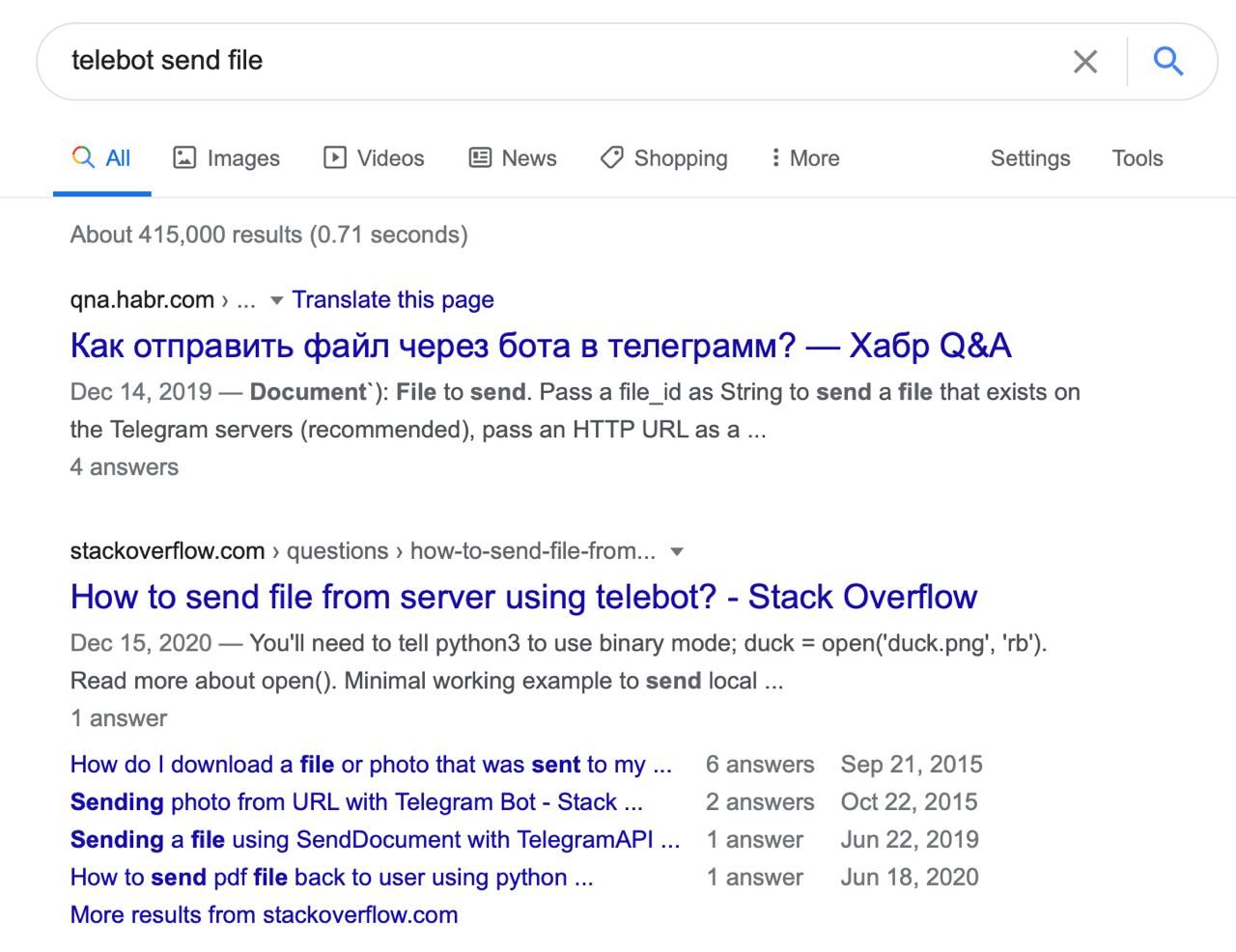Open the Shopping tab
The image size is (1236, 952).
(x=664, y=158)
